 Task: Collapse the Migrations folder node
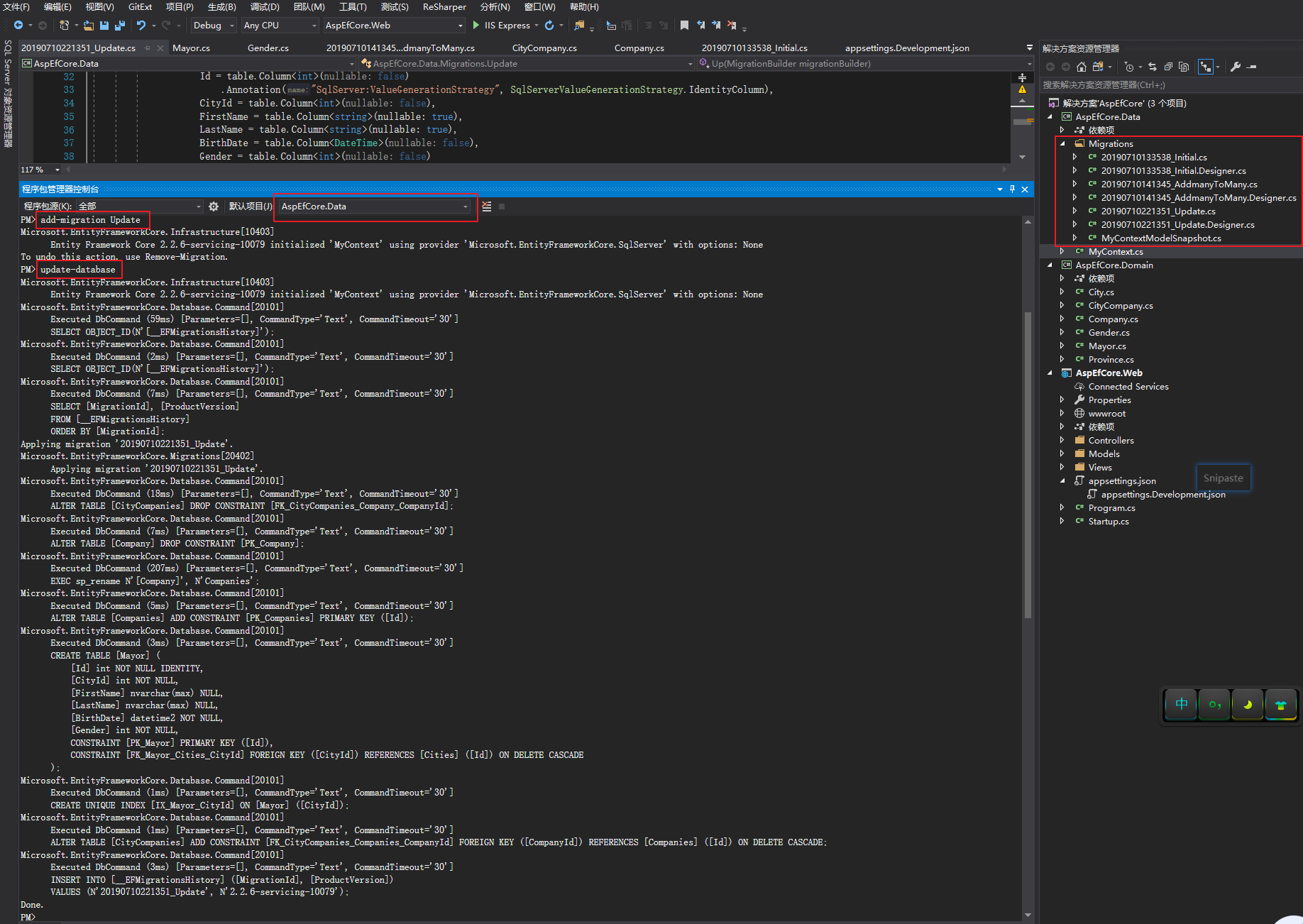(x=1062, y=144)
